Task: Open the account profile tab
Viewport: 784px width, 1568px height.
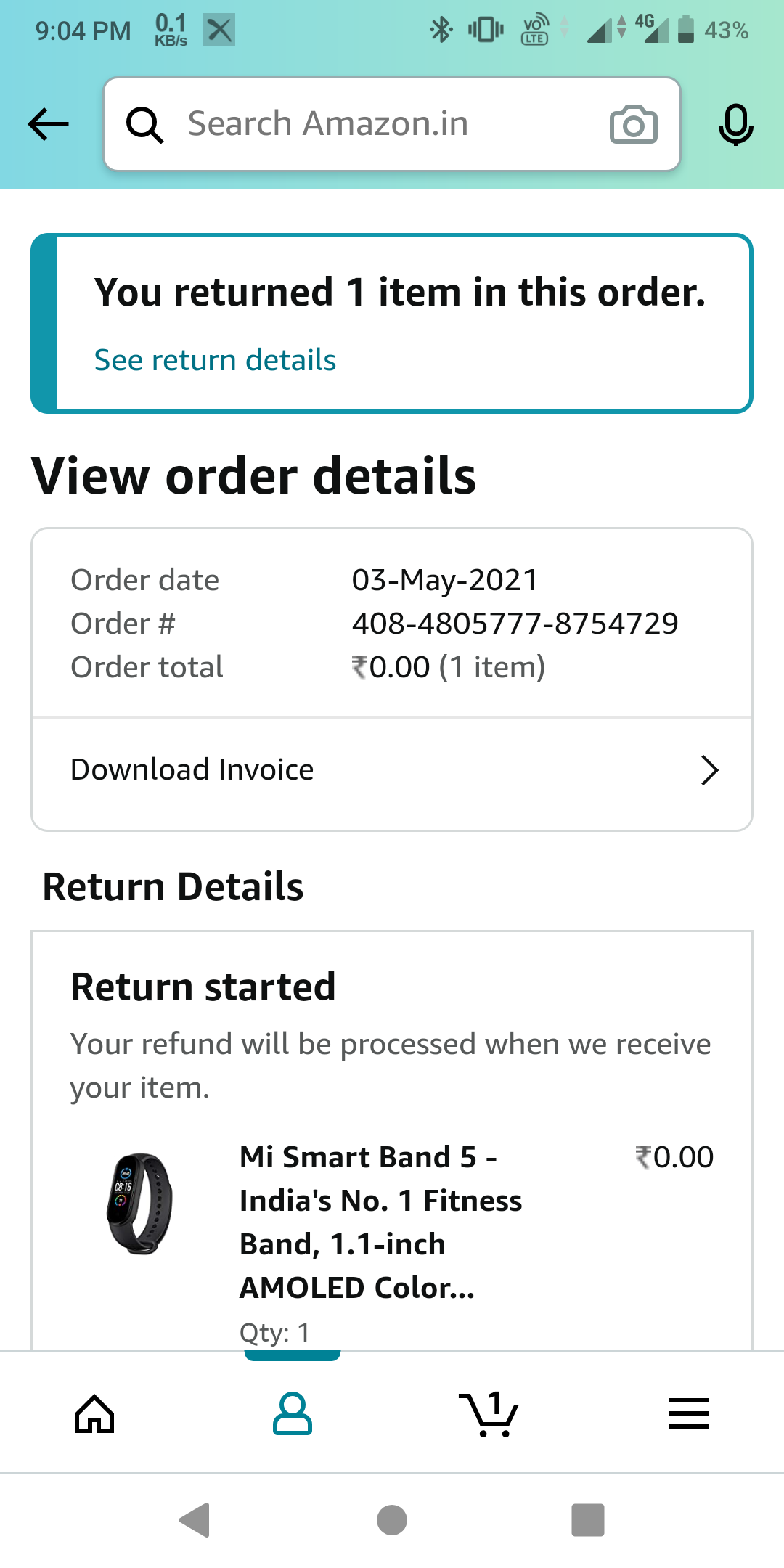Action: click(x=293, y=1413)
